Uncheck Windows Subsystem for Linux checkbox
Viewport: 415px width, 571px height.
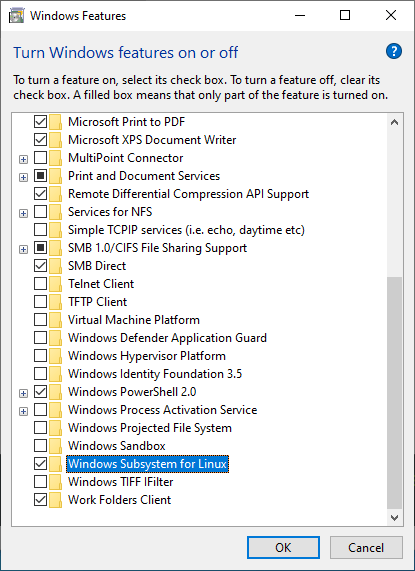click(x=40, y=464)
